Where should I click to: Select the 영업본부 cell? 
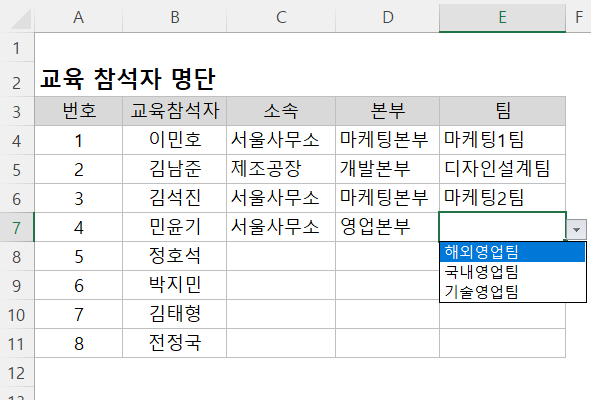point(387,227)
